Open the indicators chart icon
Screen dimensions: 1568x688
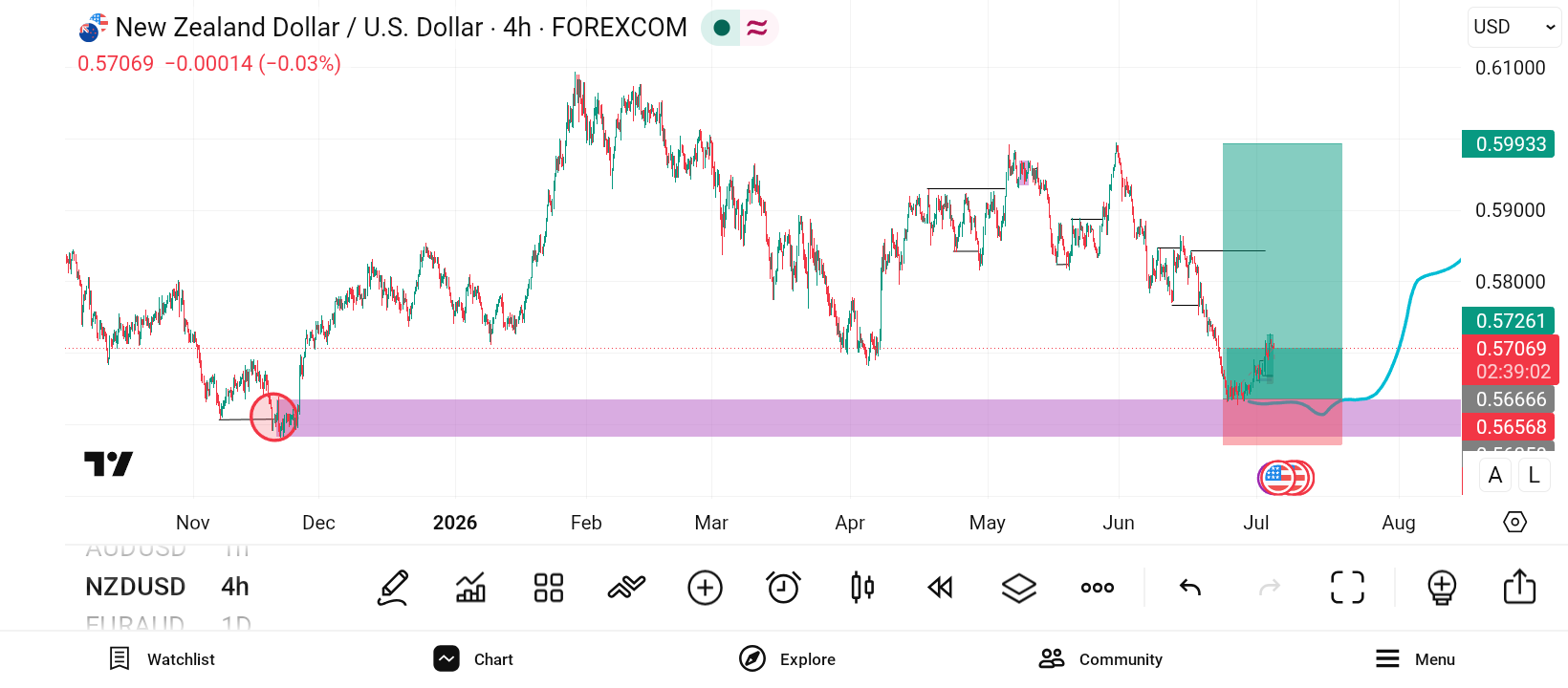470,588
